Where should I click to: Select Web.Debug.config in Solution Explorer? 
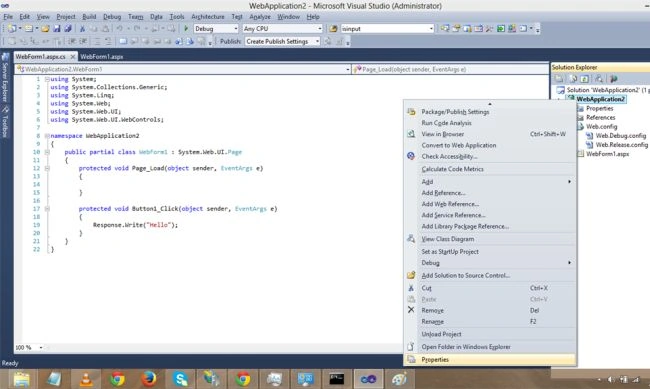[x=621, y=136]
